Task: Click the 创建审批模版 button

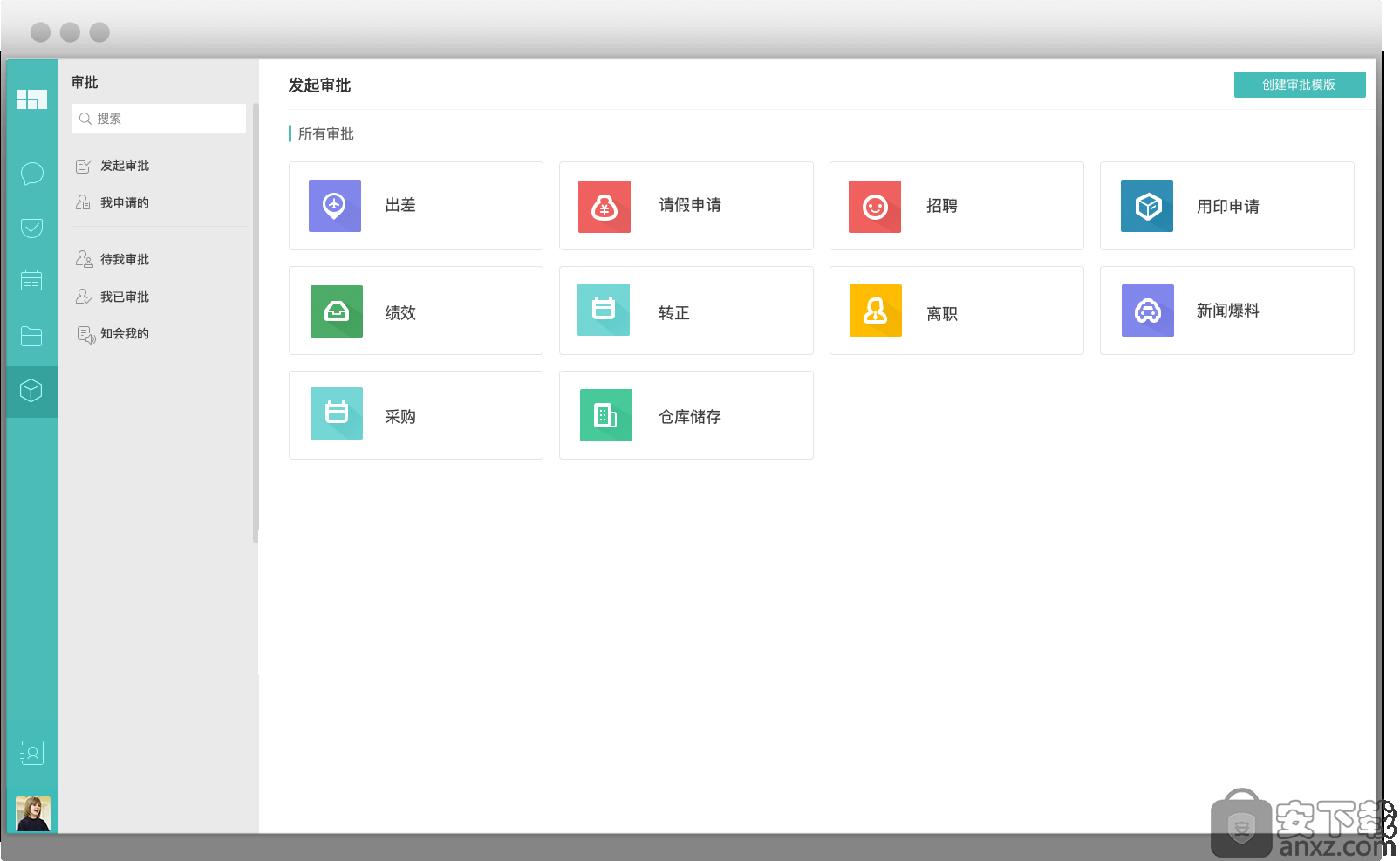Action: (x=1300, y=85)
